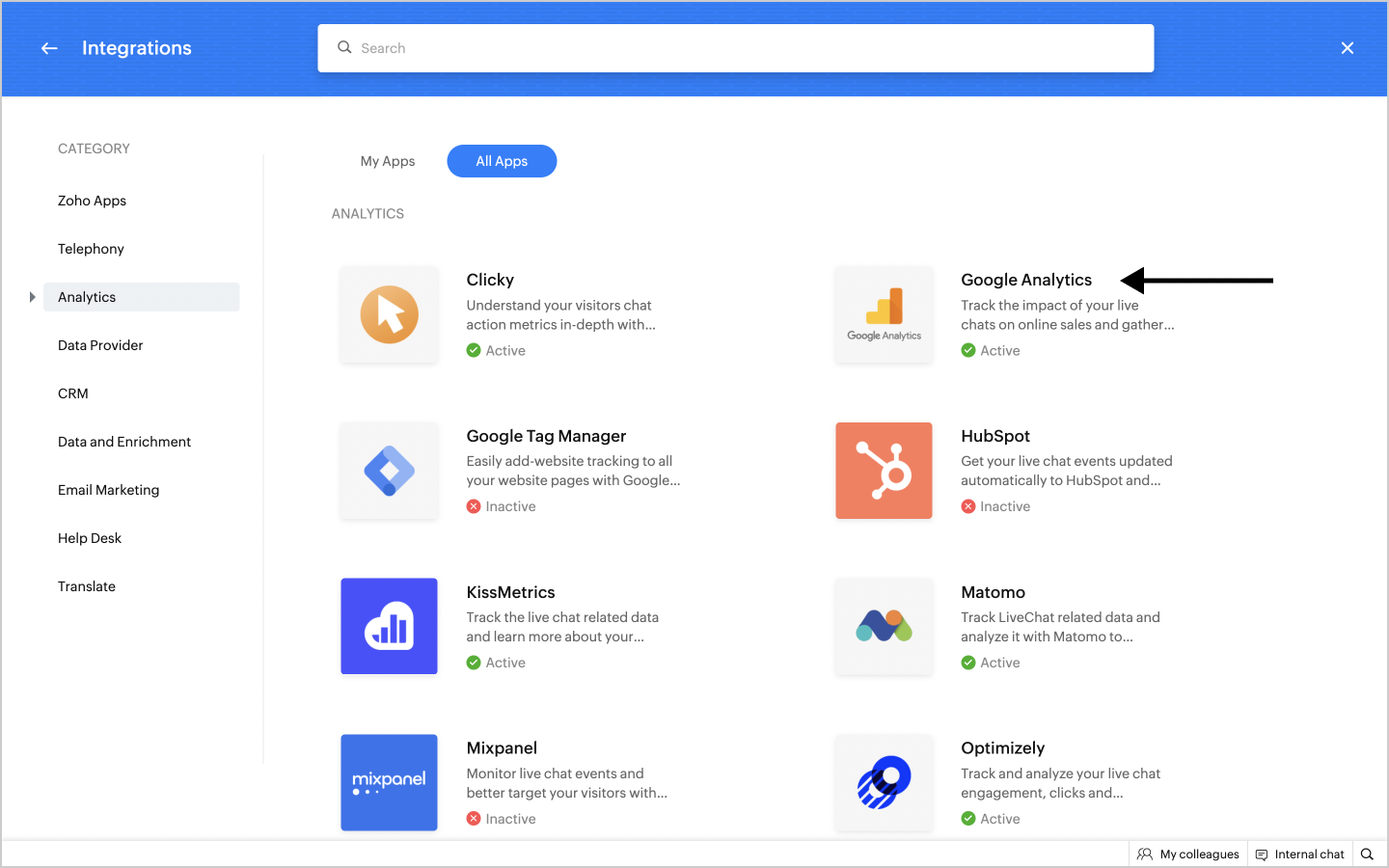Image resolution: width=1389 pixels, height=868 pixels.
Task: Click Google Tag Manager's red Inactive icon
Action: pyautogui.click(x=474, y=506)
